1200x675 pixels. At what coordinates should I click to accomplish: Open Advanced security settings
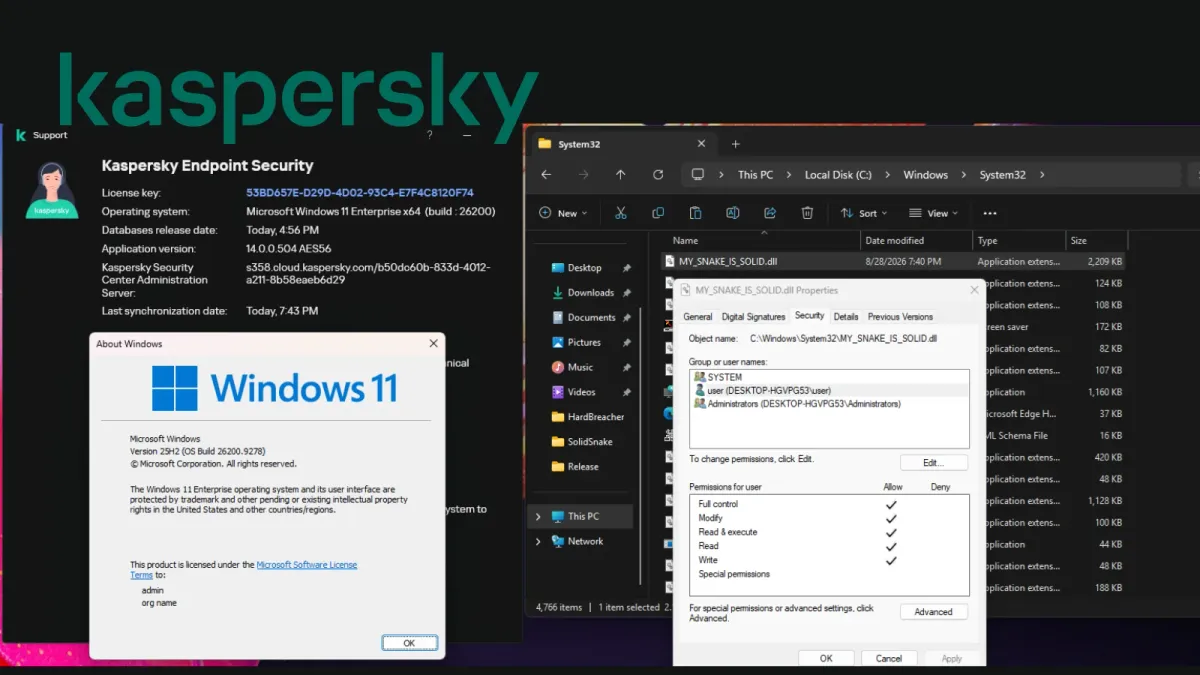[934, 612]
